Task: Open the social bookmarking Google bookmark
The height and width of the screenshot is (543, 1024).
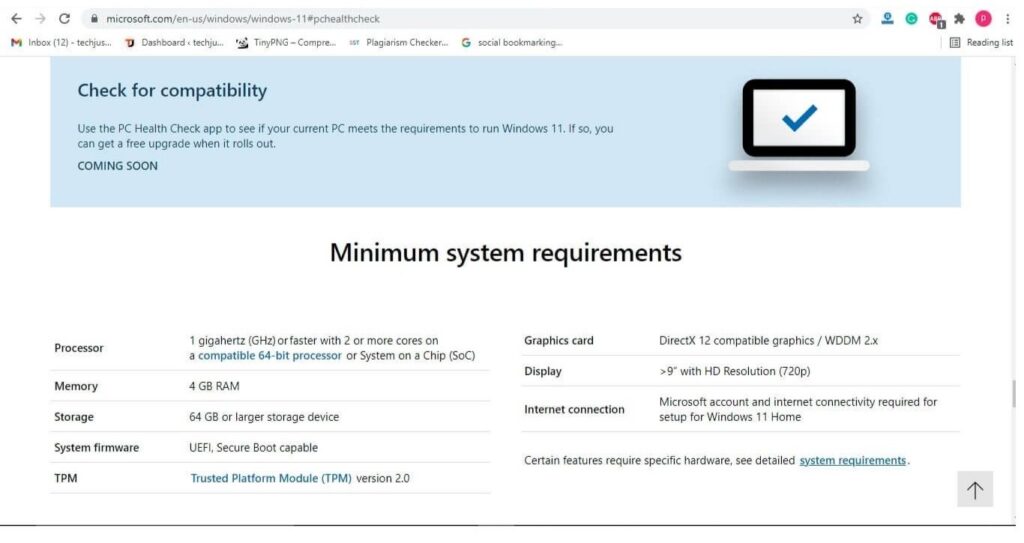Action: (x=512, y=42)
